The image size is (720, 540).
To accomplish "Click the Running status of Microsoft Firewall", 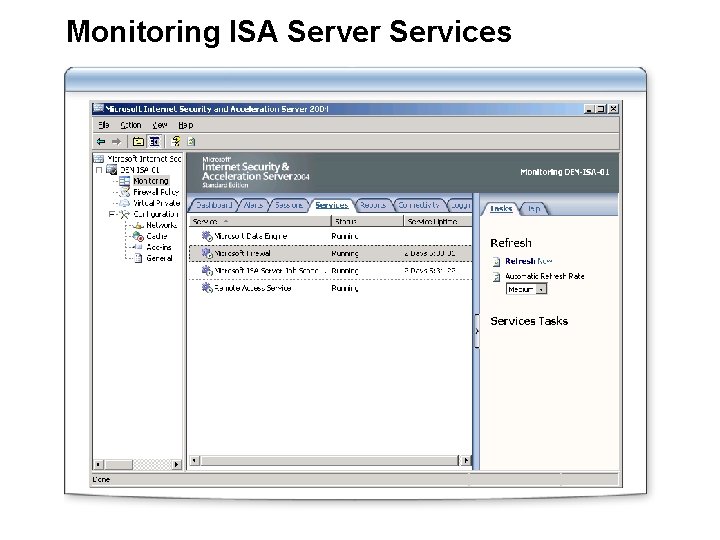I will (x=344, y=253).
